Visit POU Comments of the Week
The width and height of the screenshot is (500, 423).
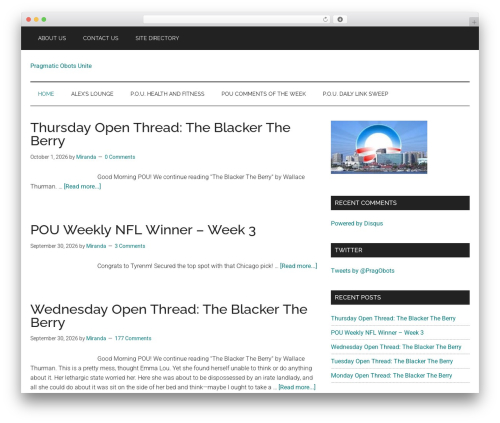tap(263, 94)
